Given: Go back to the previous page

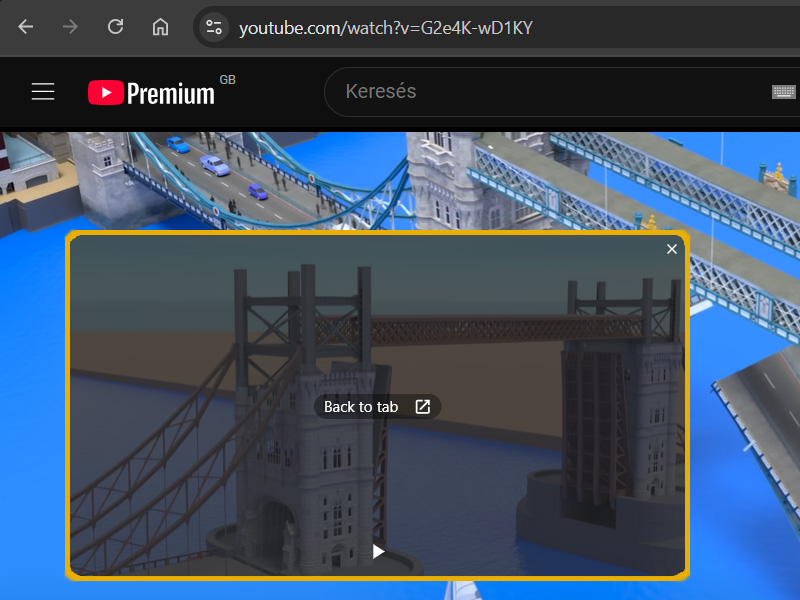Looking at the screenshot, I should coord(26,27).
